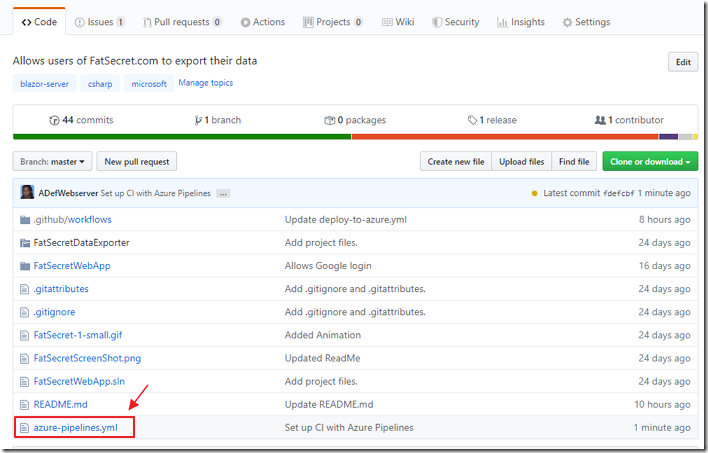The height and width of the screenshot is (453, 708).
Task: Open Clone or download dropdown
Action: pos(650,161)
